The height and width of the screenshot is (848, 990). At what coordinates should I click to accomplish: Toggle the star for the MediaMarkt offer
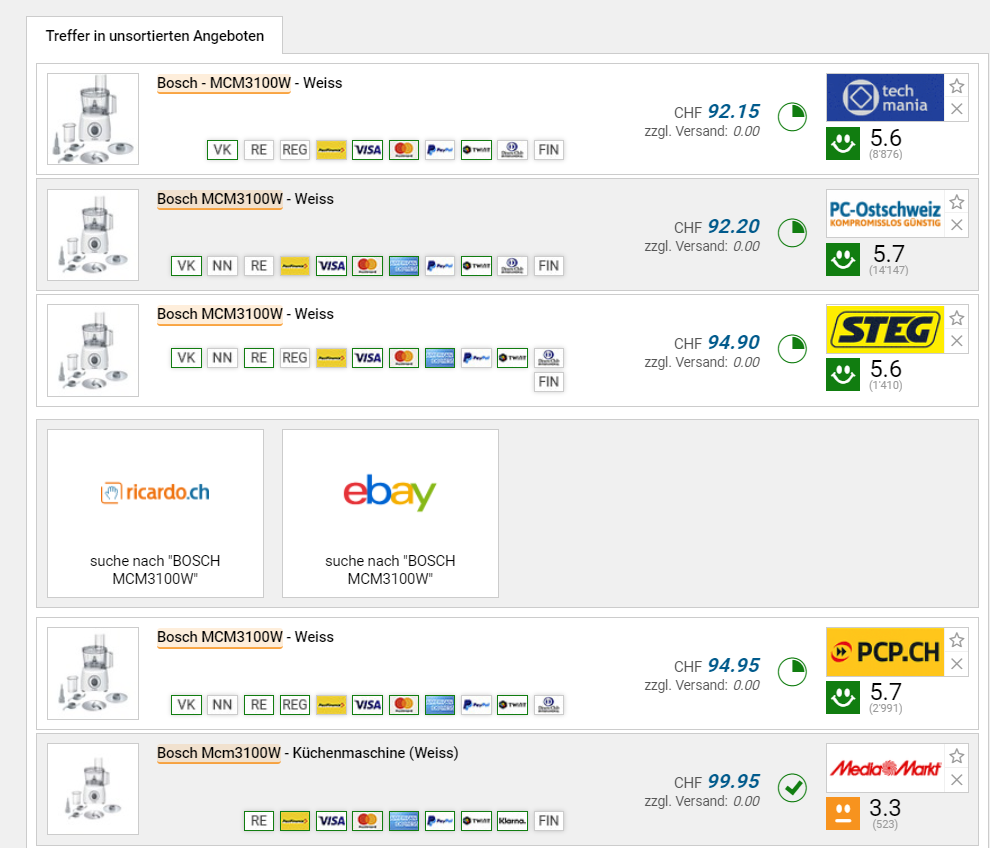(957, 756)
